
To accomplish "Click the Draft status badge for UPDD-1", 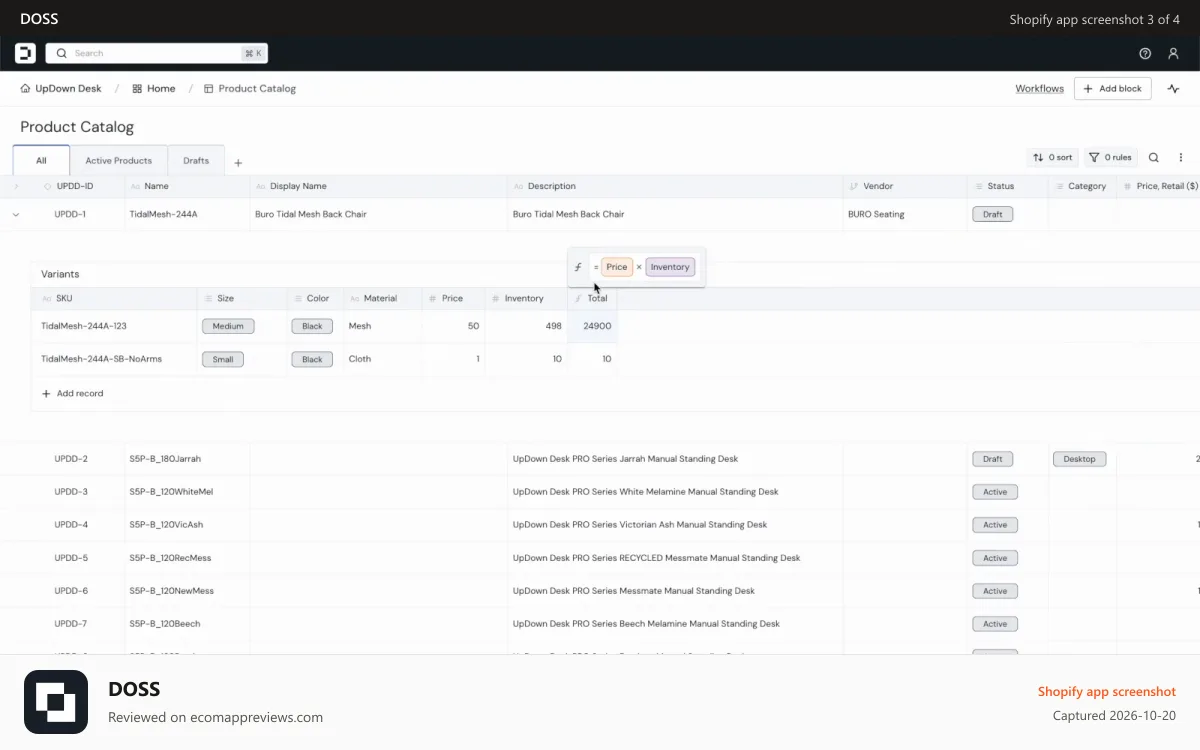I will [992, 214].
